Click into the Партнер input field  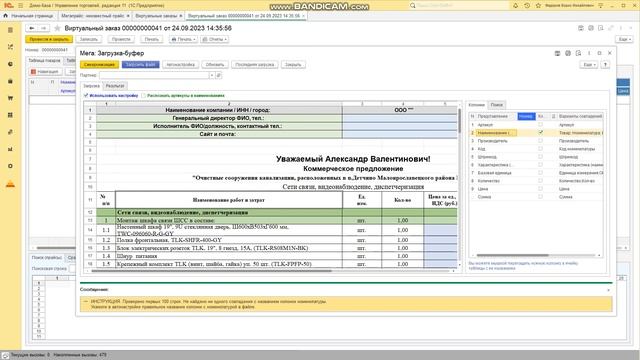click(x=154, y=75)
